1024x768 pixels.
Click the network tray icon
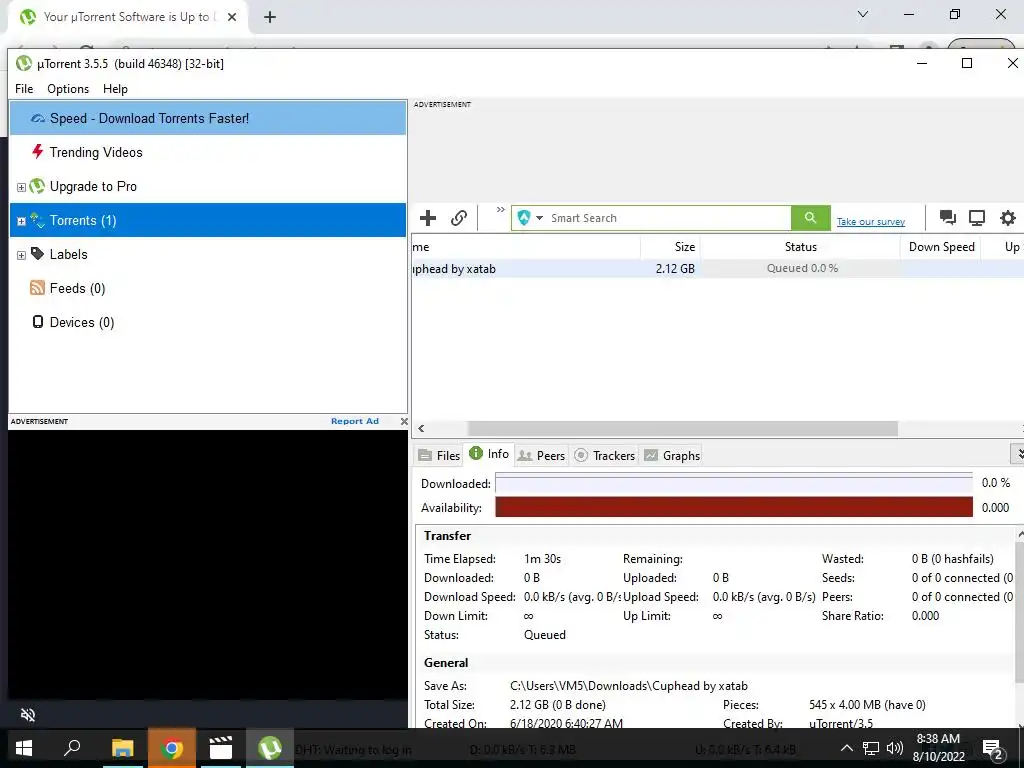point(871,748)
